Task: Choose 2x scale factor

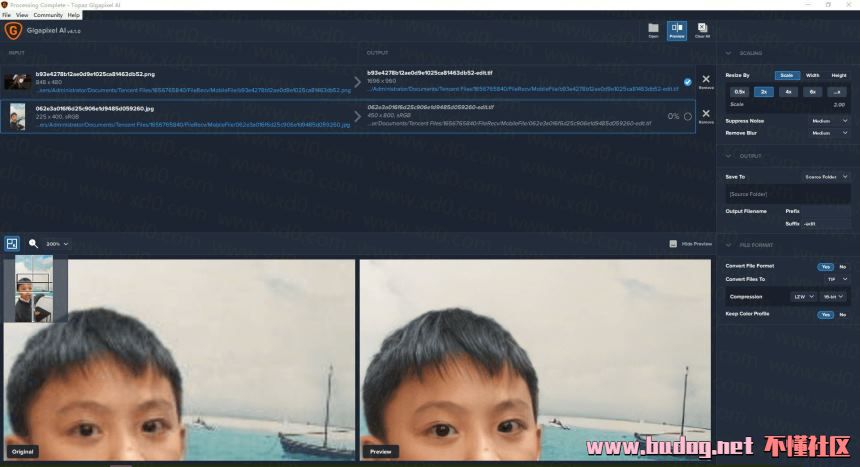Action: (x=763, y=92)
